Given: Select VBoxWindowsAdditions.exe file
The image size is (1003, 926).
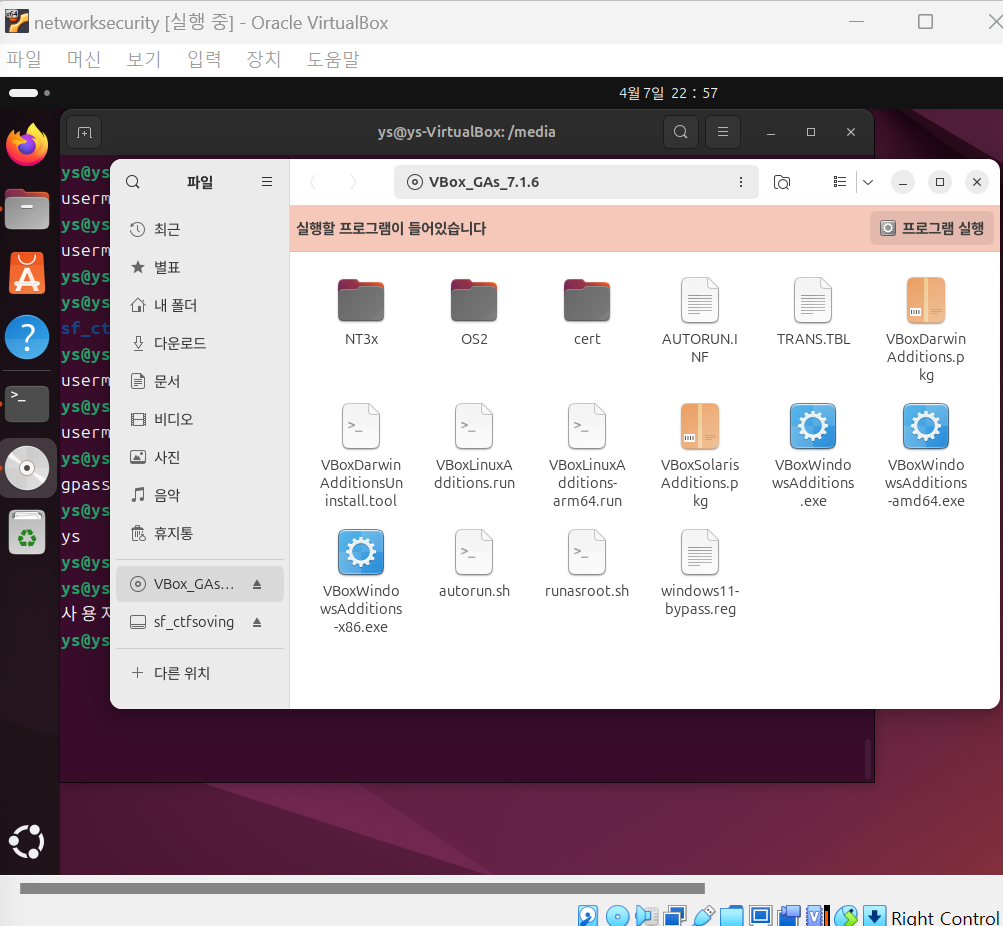Looking at the screenshot, I should click(x=813, y=455).
